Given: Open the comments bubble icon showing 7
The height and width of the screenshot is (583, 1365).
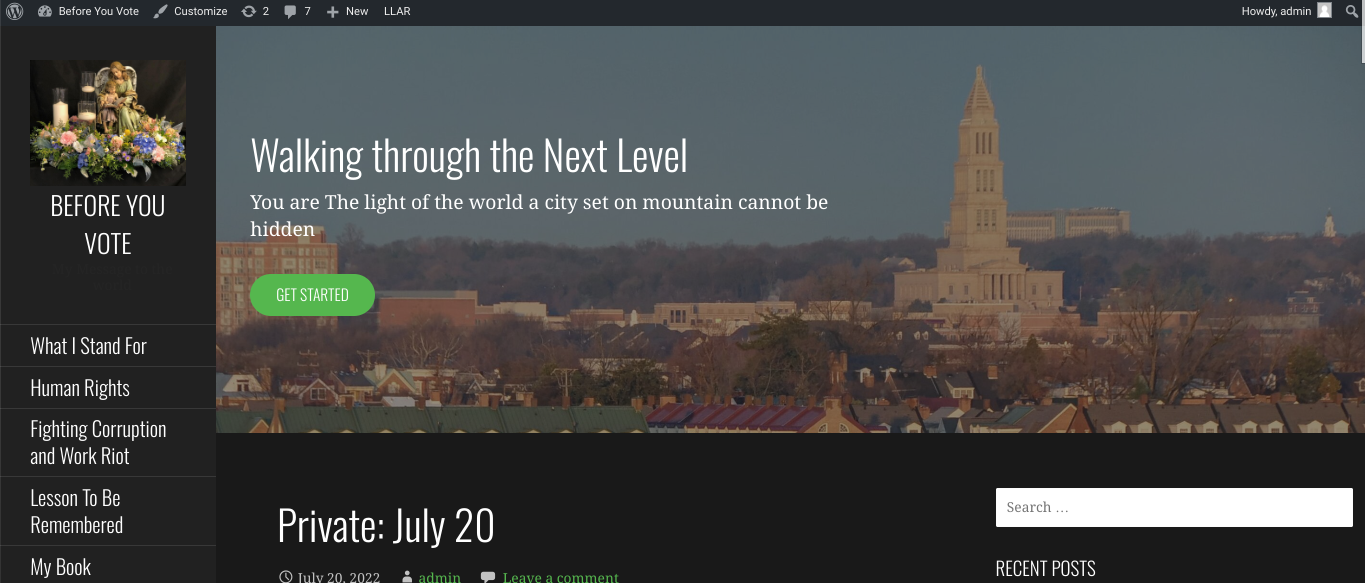Looking at the screenshot, I should click(x=290, y=12).
